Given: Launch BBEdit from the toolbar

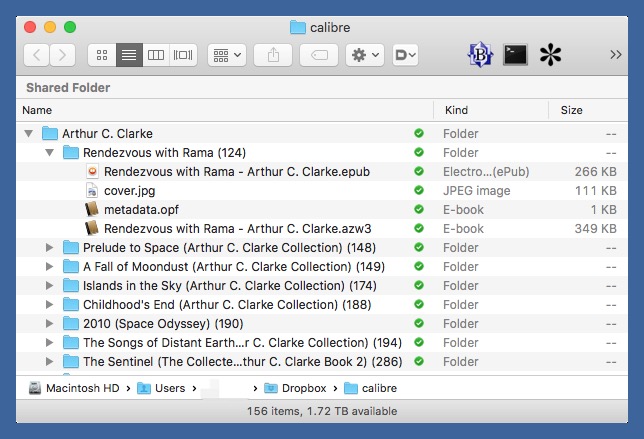Looking at the screenshot, I should pos(480,55).
